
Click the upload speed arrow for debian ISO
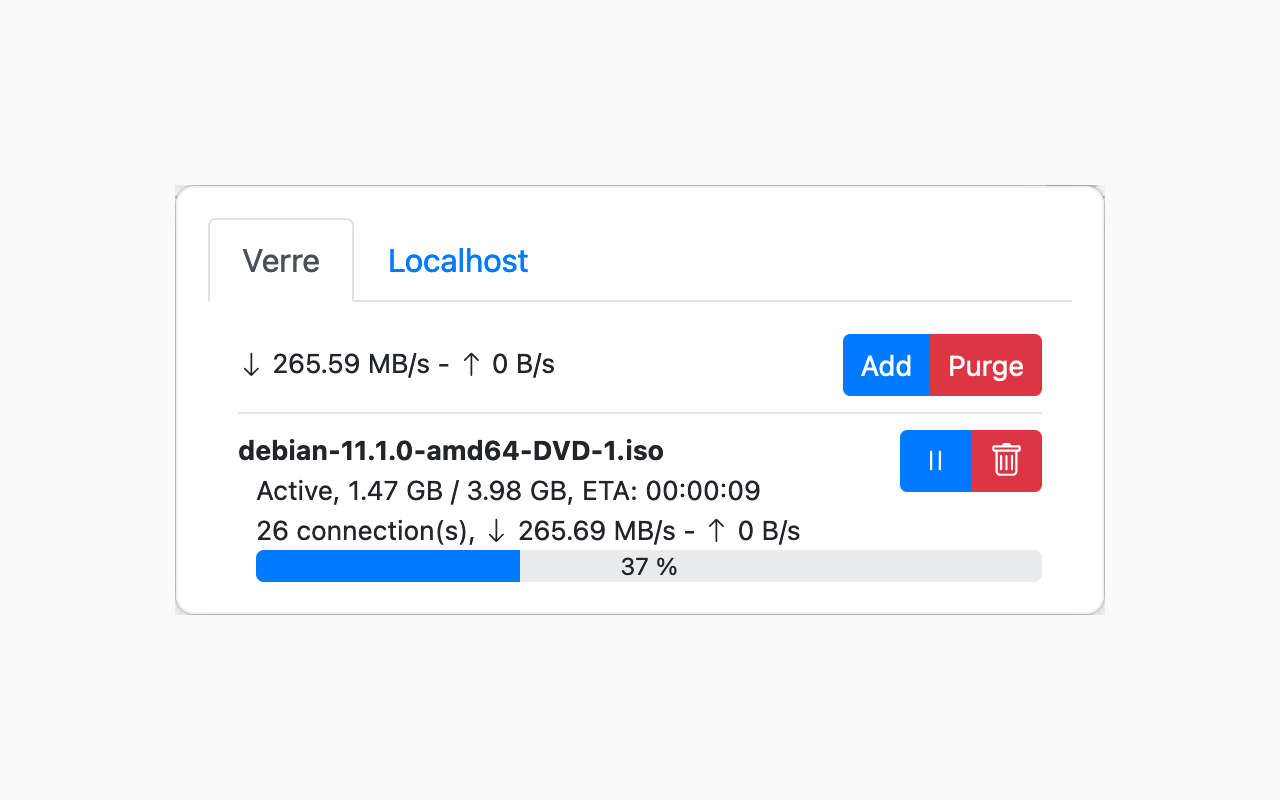pos(716,531)
